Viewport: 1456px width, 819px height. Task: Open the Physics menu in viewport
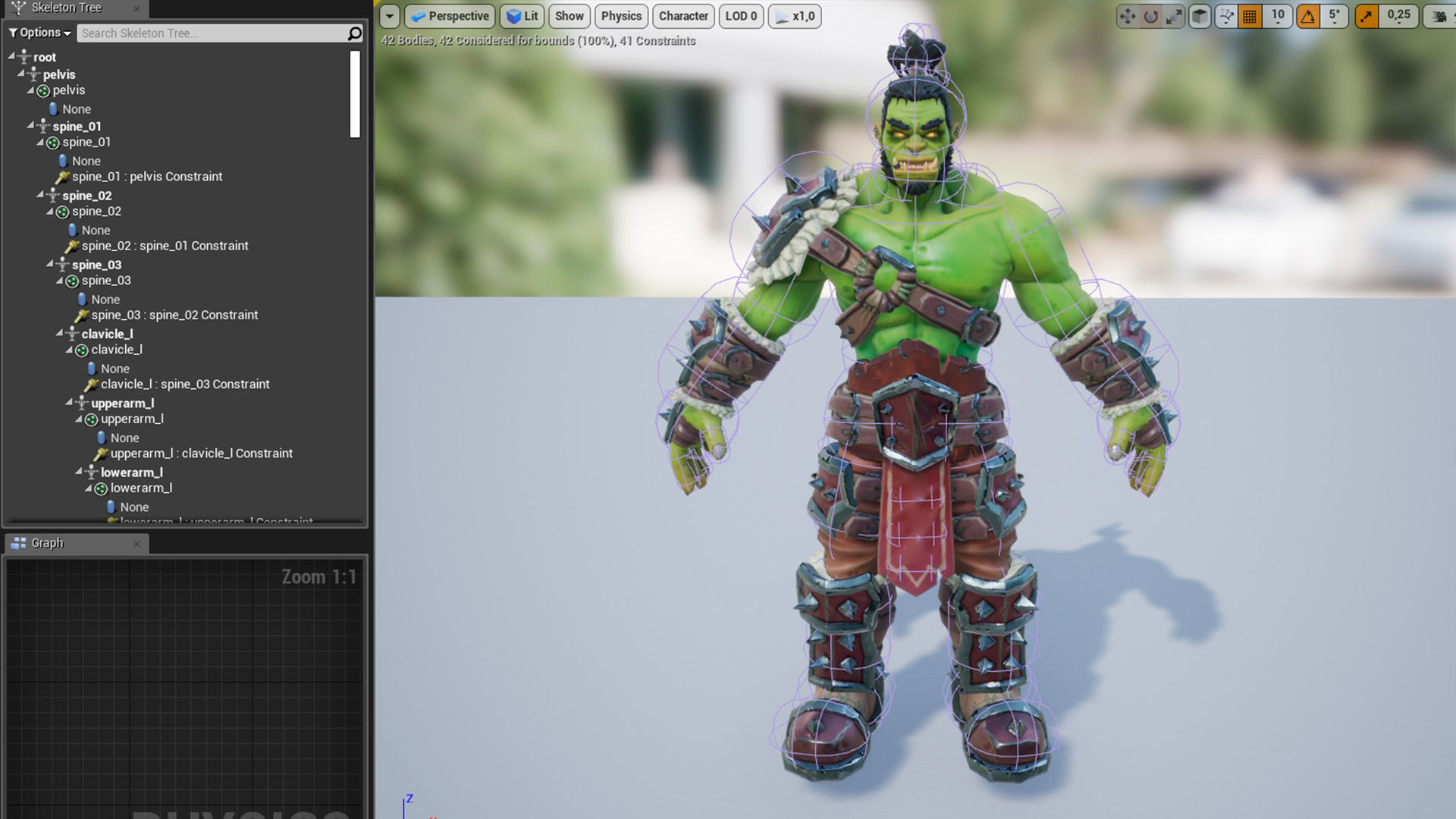click(x=621, y=16)
